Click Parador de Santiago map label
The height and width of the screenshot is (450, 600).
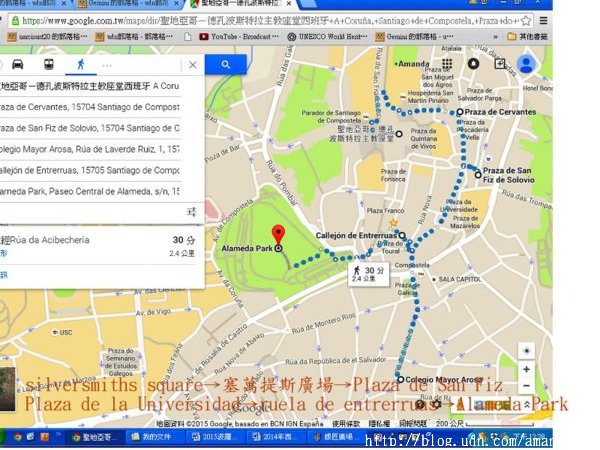(x=332, y=116)
